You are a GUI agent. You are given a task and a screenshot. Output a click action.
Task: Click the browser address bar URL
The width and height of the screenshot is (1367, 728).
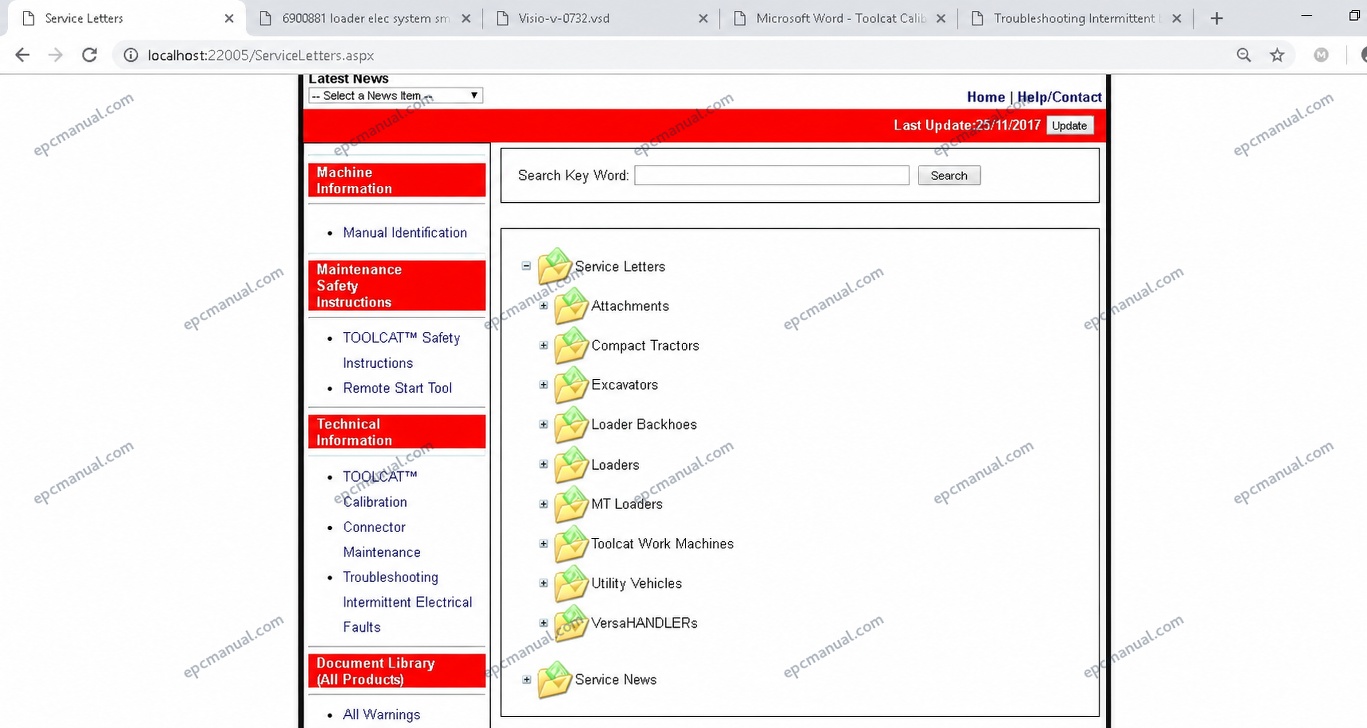pos(261,55)
